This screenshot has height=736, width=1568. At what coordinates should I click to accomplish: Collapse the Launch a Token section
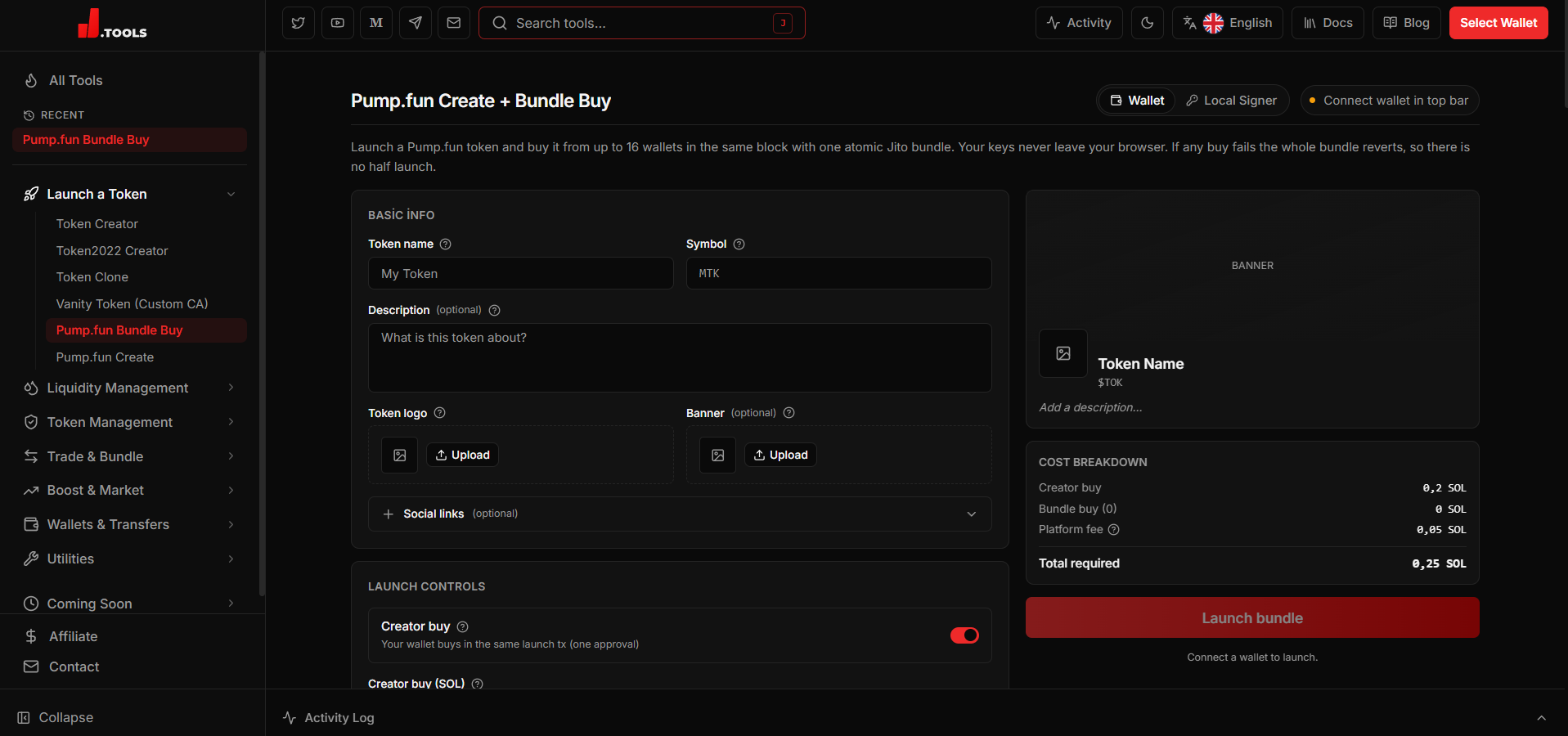point(129,194)
